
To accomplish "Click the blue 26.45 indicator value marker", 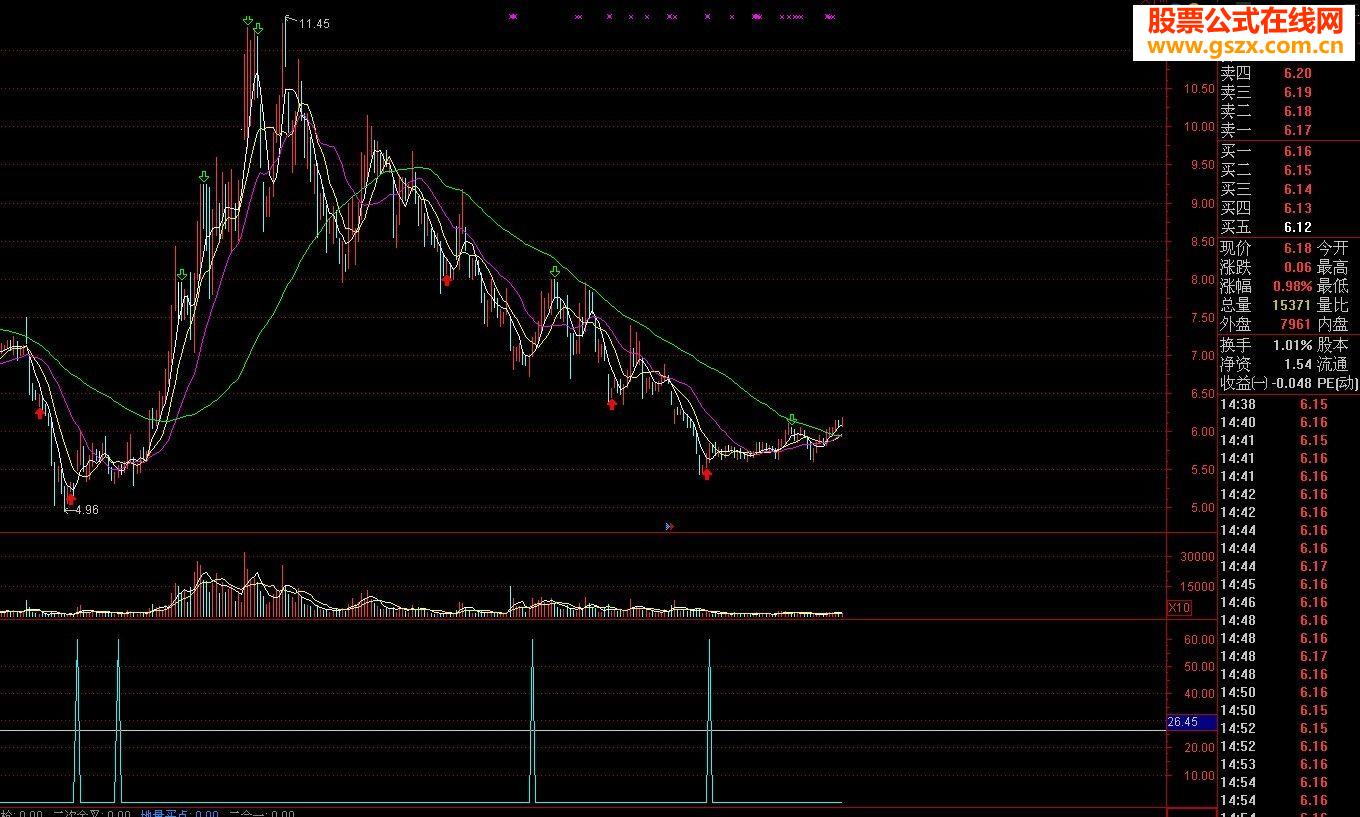I will 1190,722.
